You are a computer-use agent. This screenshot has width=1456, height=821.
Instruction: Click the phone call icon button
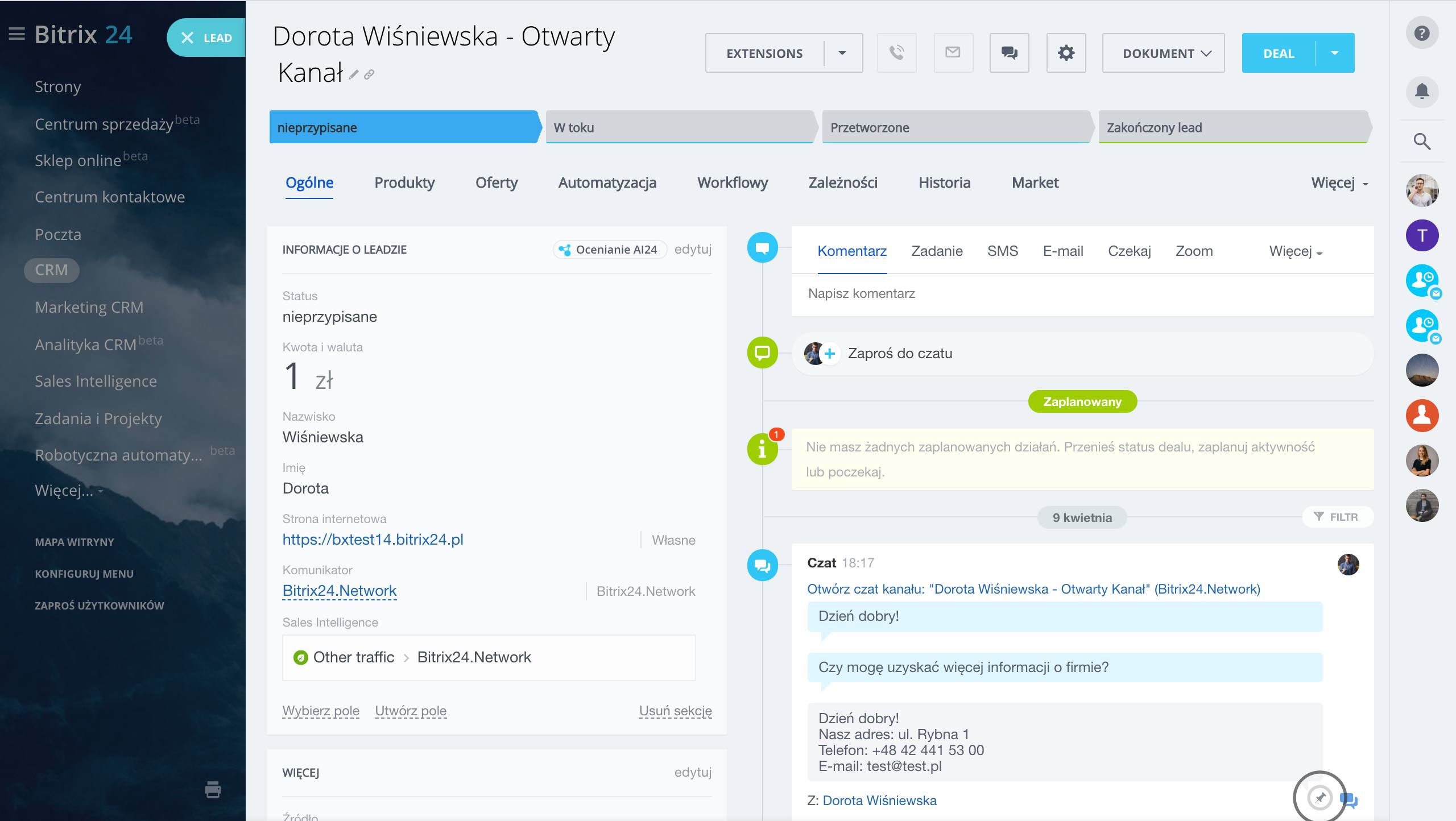[896, 53]
